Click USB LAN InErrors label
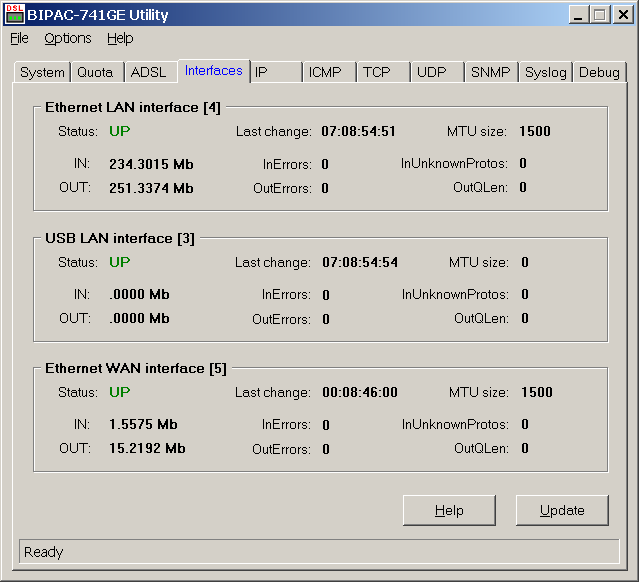This screenshot has height=582, width=639. click(286, 294)
